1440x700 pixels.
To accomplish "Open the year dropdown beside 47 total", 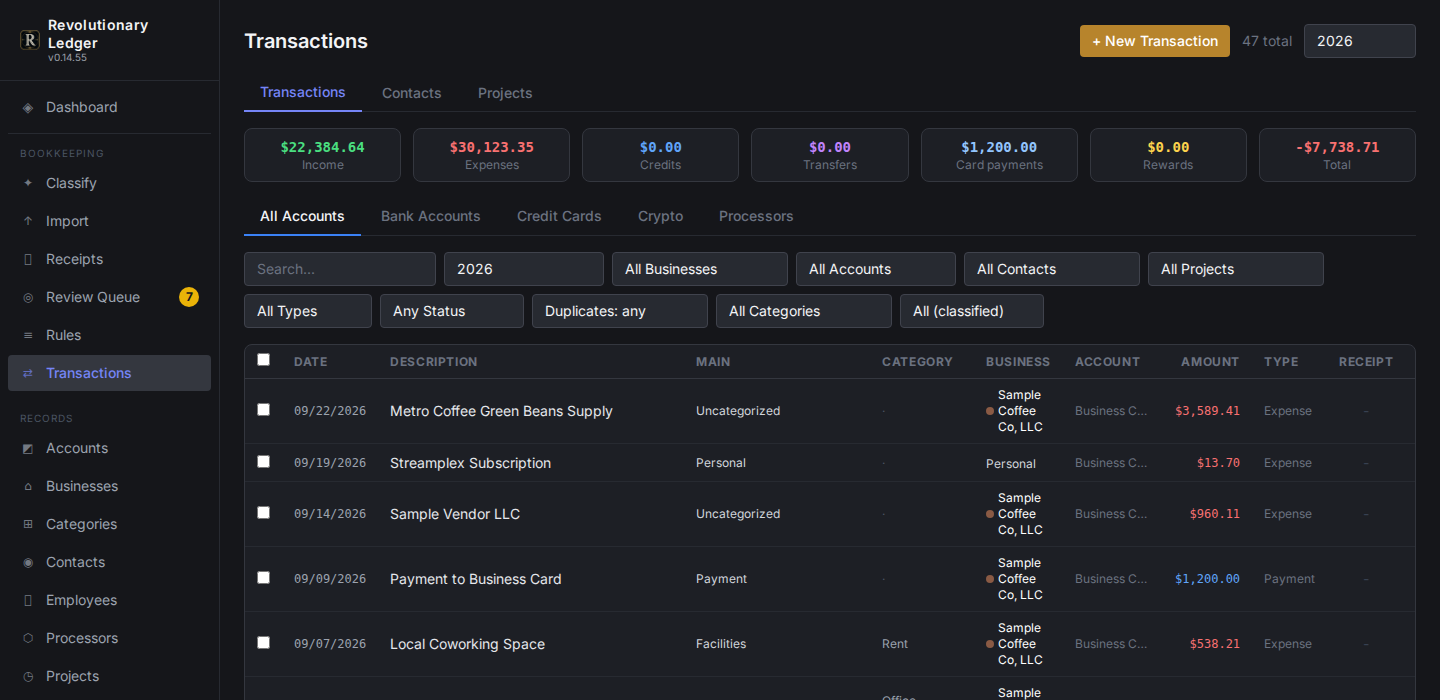I will click(1359, 41).
